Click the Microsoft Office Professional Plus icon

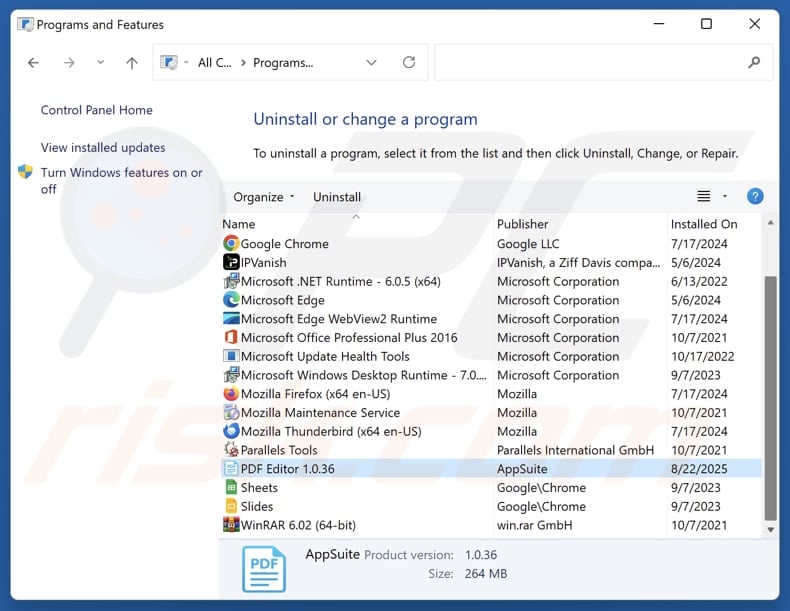click(x=231, y=337)
